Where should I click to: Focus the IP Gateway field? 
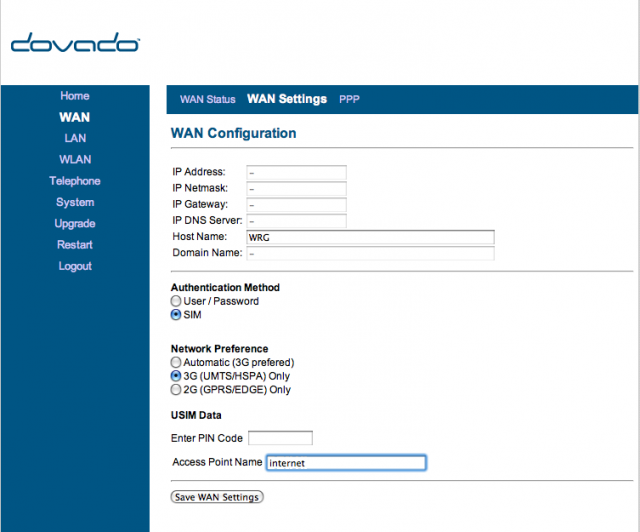point(297,205)
